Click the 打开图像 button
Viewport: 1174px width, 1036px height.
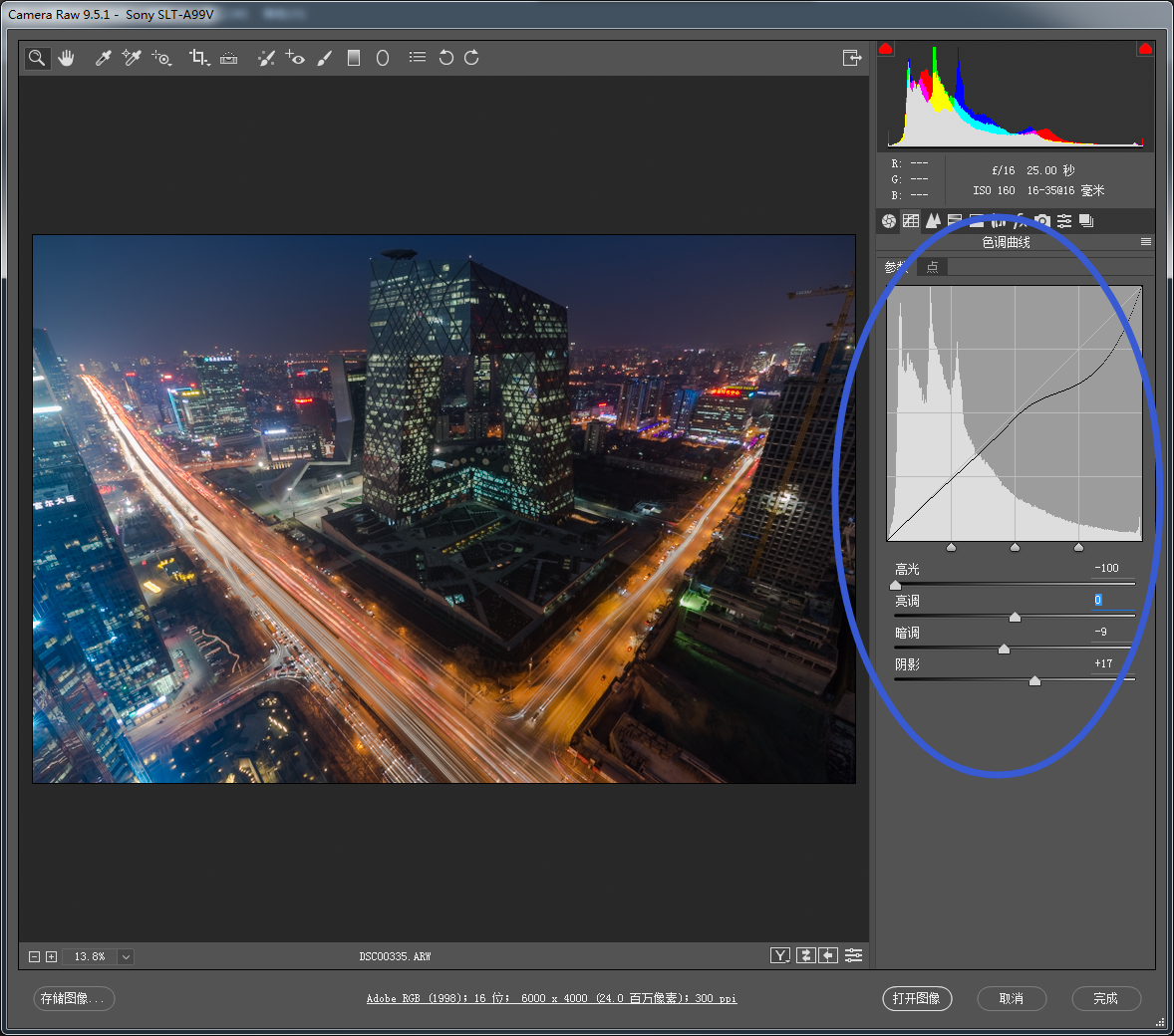tap(917, 998)
